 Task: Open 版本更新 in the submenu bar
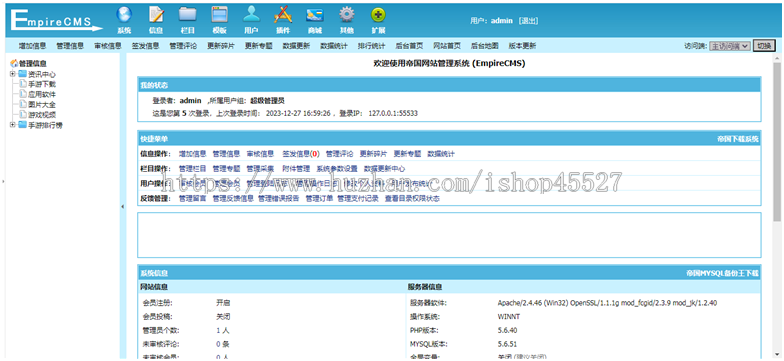522,46
